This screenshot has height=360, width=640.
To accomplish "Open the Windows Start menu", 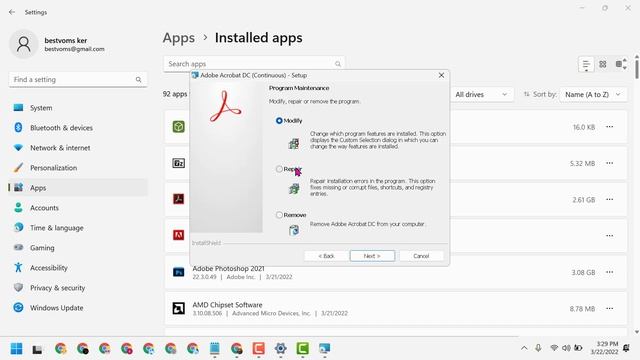I will pos(16,349).
